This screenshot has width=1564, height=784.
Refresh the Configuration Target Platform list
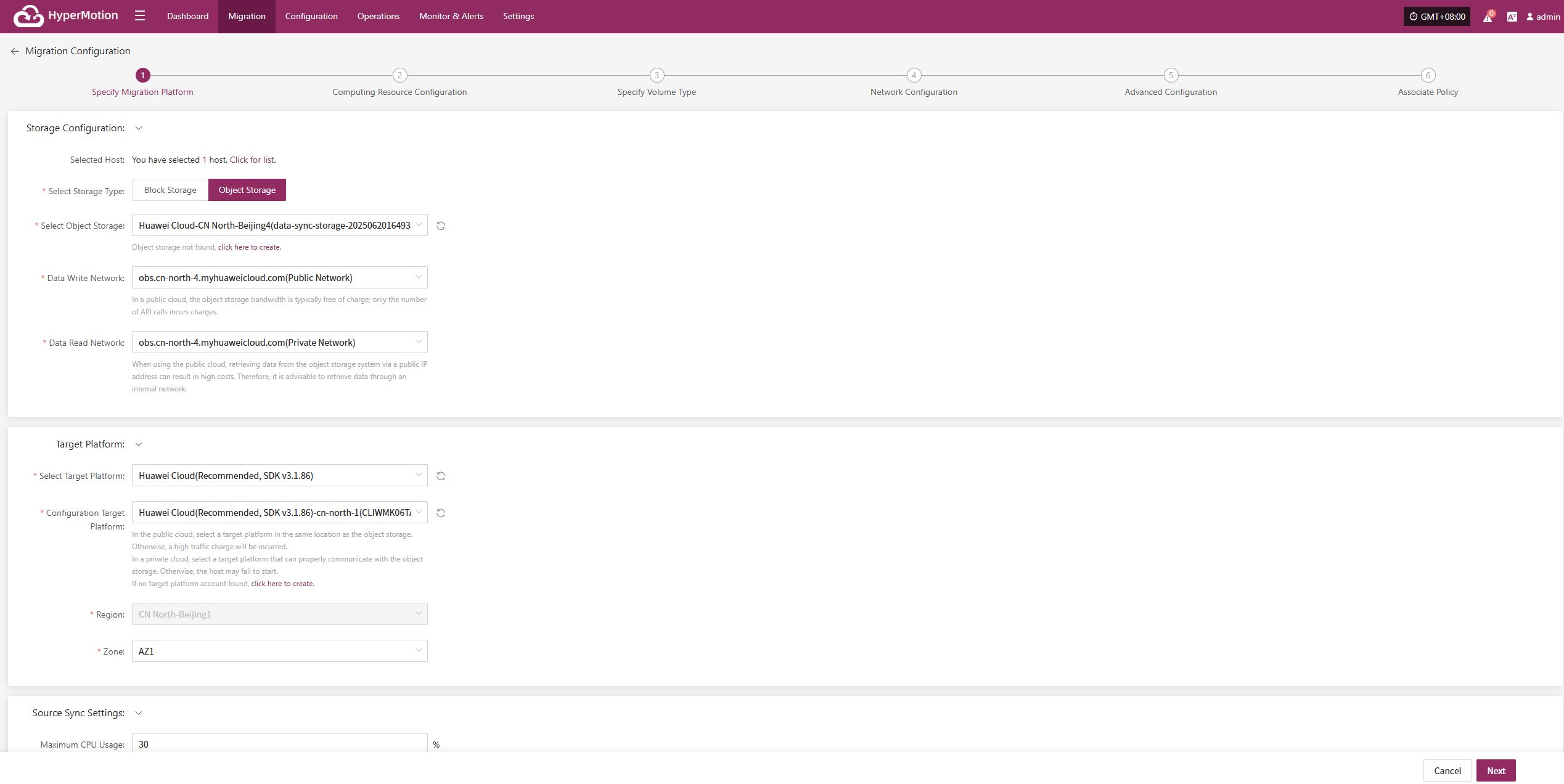[x=441, y=513]
